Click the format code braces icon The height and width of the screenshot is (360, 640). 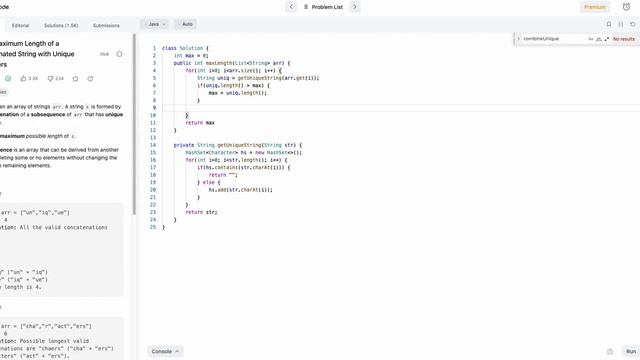point(621,24)
